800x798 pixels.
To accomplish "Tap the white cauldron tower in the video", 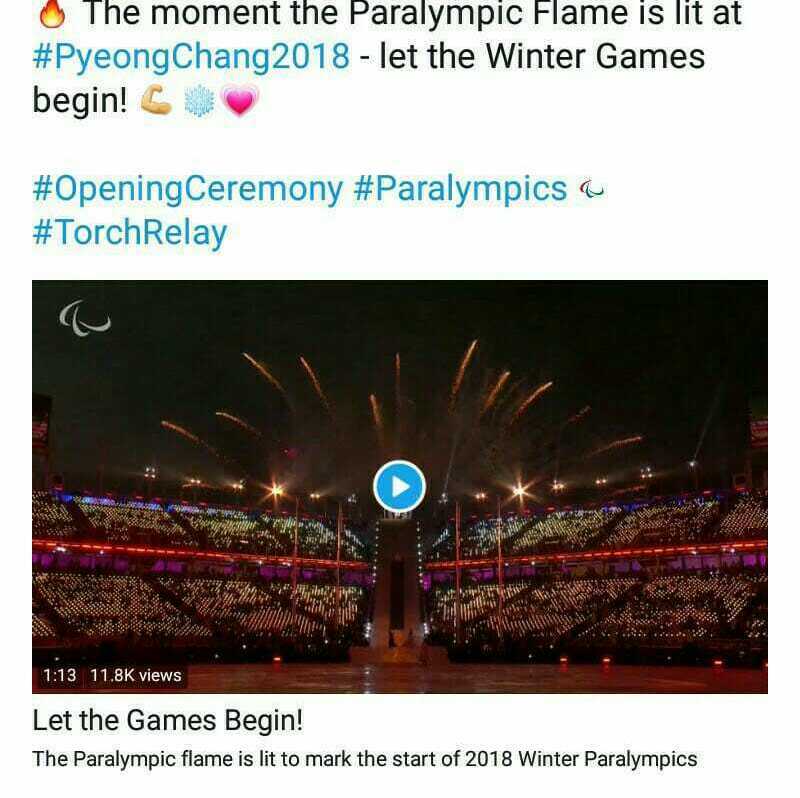I will click(x=397, y=580).
